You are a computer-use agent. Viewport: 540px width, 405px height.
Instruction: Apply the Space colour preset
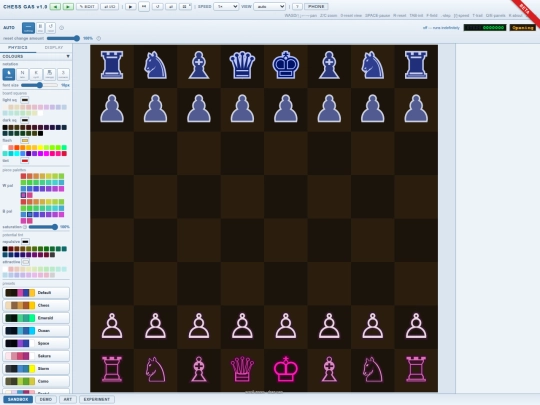point(36,343)
